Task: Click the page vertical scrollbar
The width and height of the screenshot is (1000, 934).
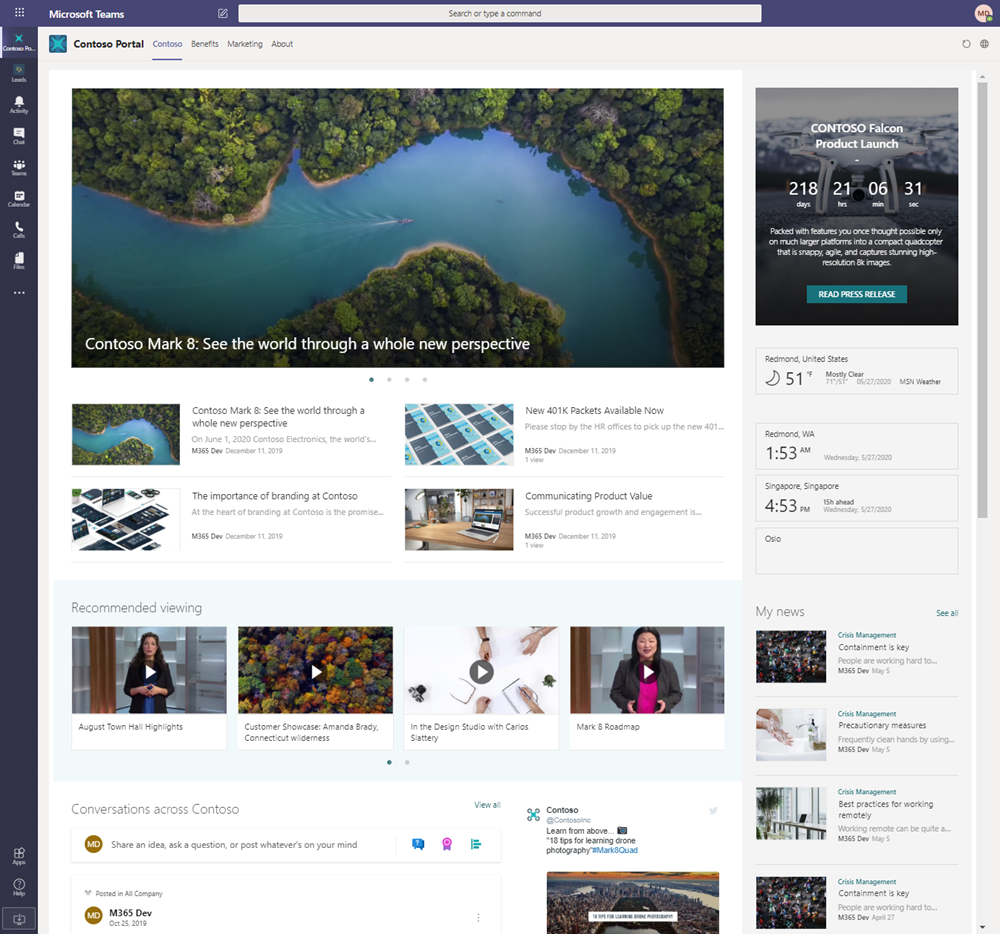Action: tap(982, 300)
